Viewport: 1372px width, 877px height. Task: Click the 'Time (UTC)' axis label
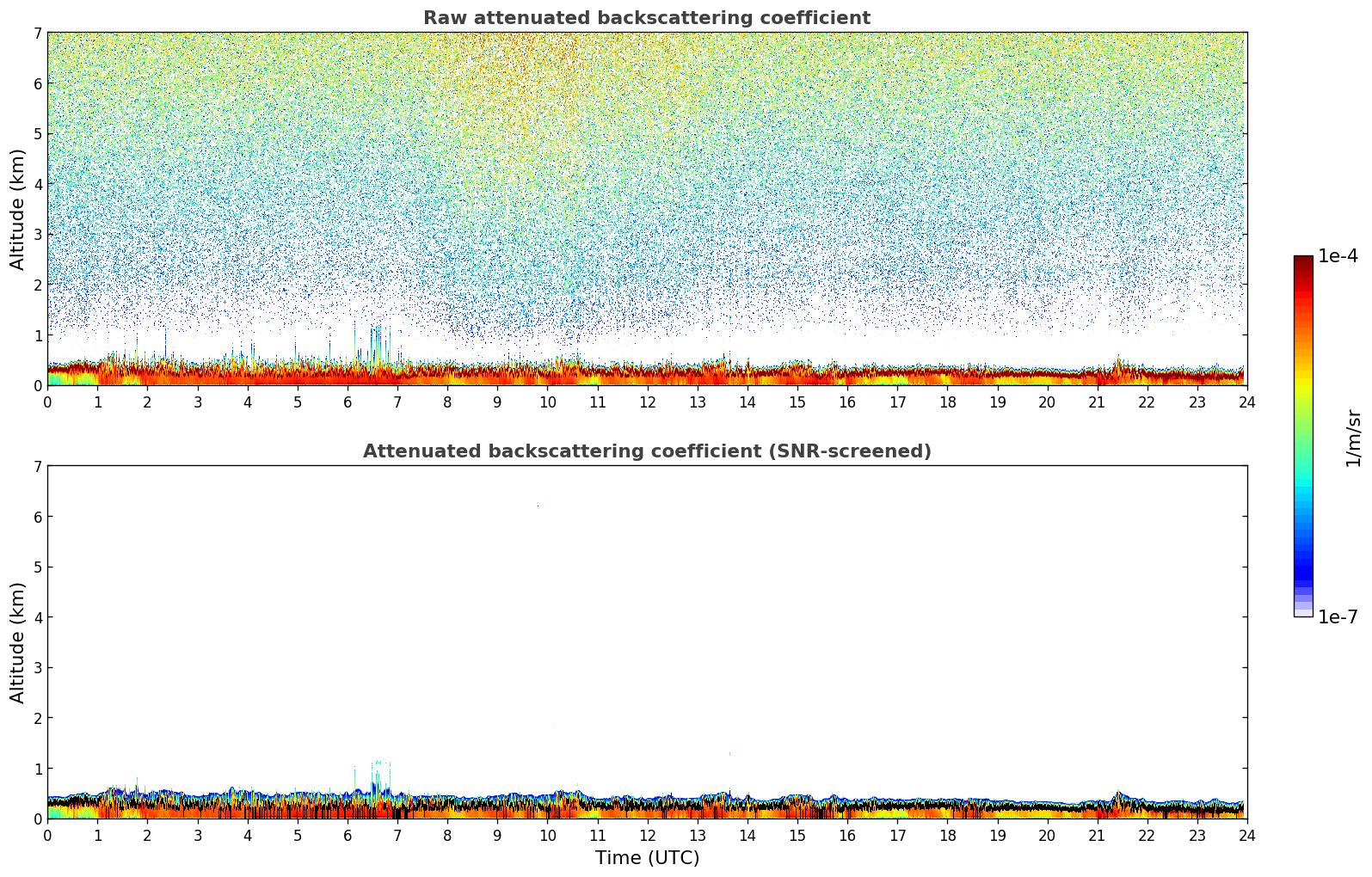[647, 858]
